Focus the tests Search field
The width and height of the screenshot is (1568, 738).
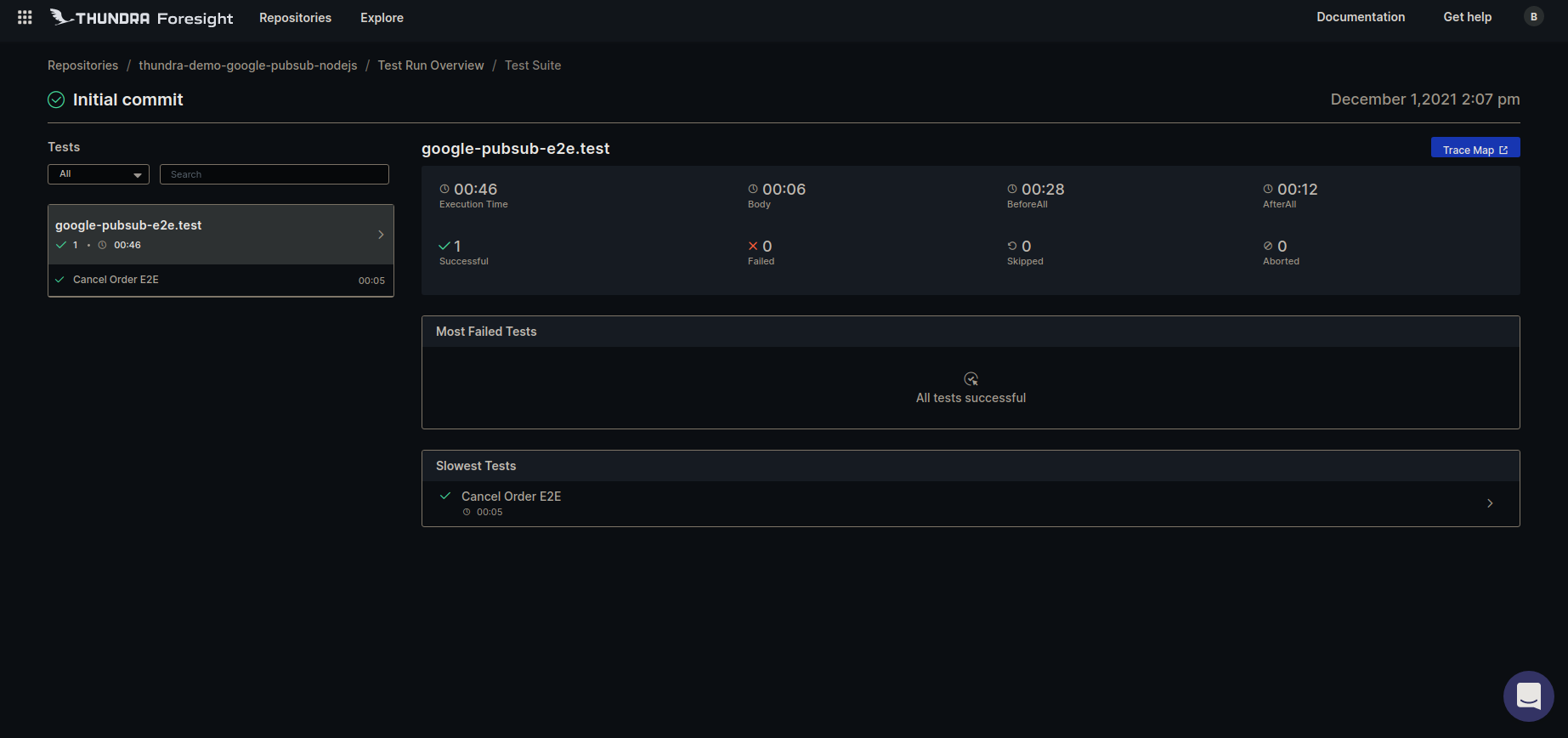pyautogui.click(x=275, y=174)
